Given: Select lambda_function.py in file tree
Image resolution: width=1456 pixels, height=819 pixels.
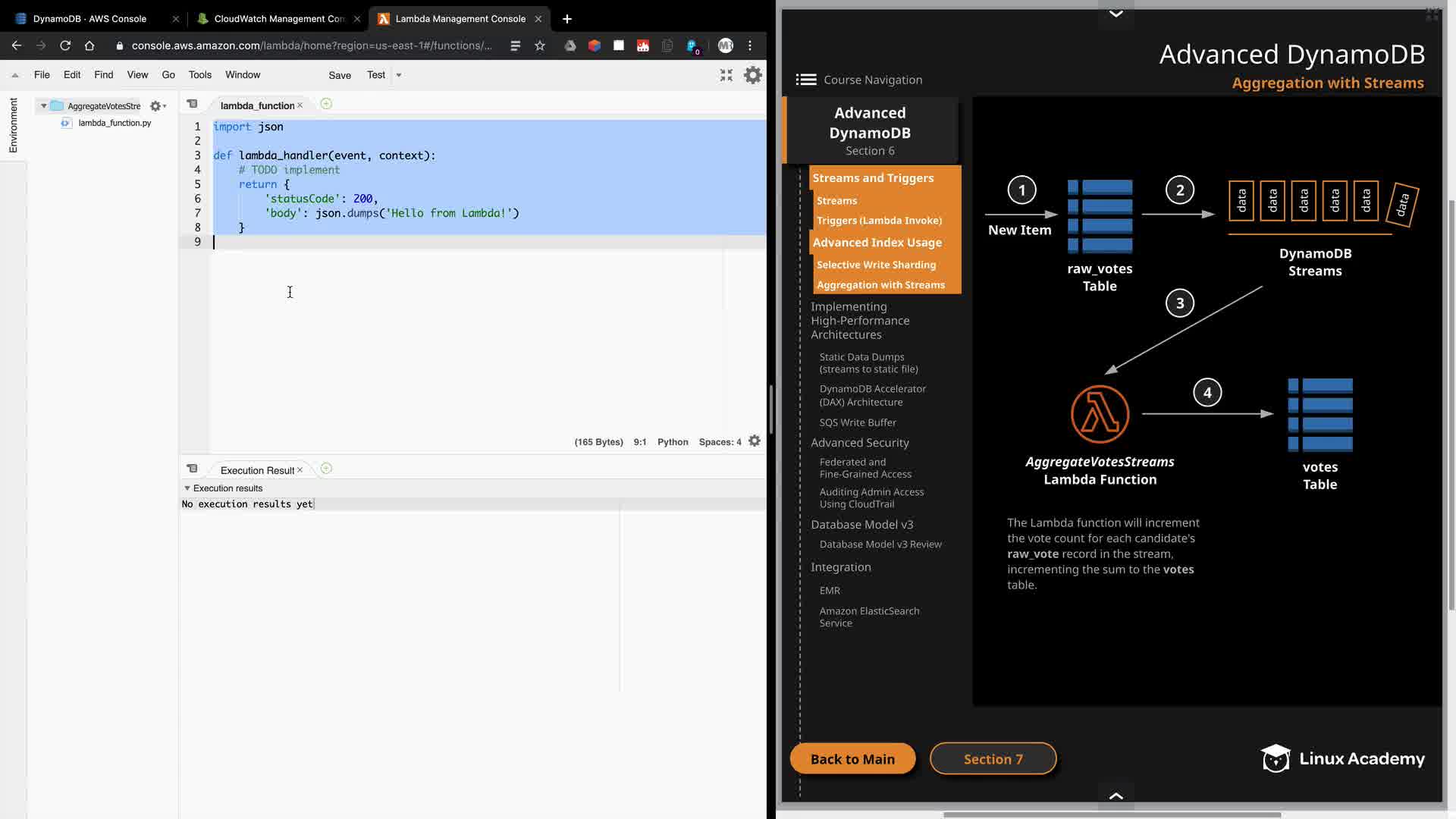Looking at the screenshot, I should click(x=115, y=123).
